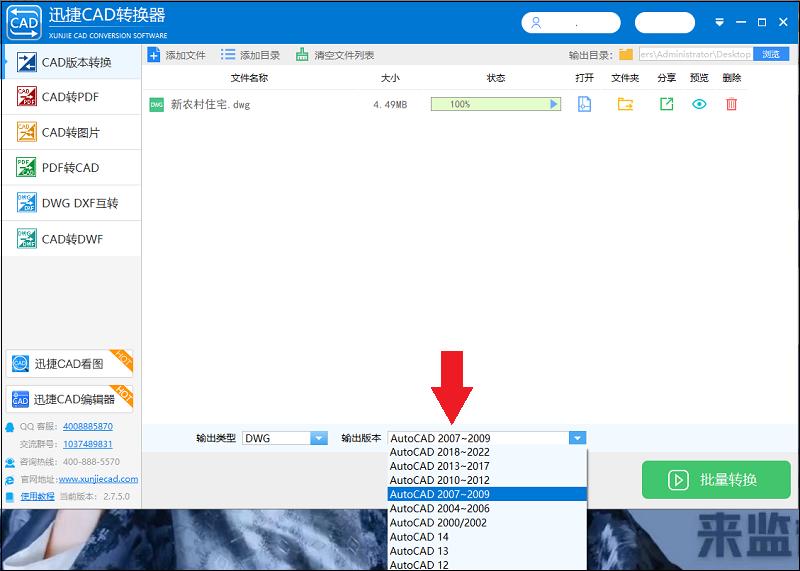Click the CAD转DWF sidebar icon
The height and width of the screenshot is (571, 800).
[27, 238]
